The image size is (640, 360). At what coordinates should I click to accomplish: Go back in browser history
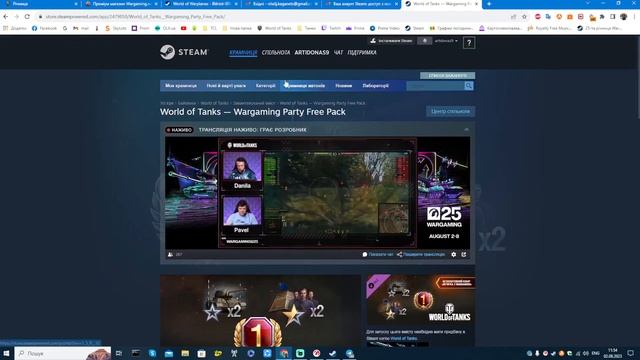[6, 17]
